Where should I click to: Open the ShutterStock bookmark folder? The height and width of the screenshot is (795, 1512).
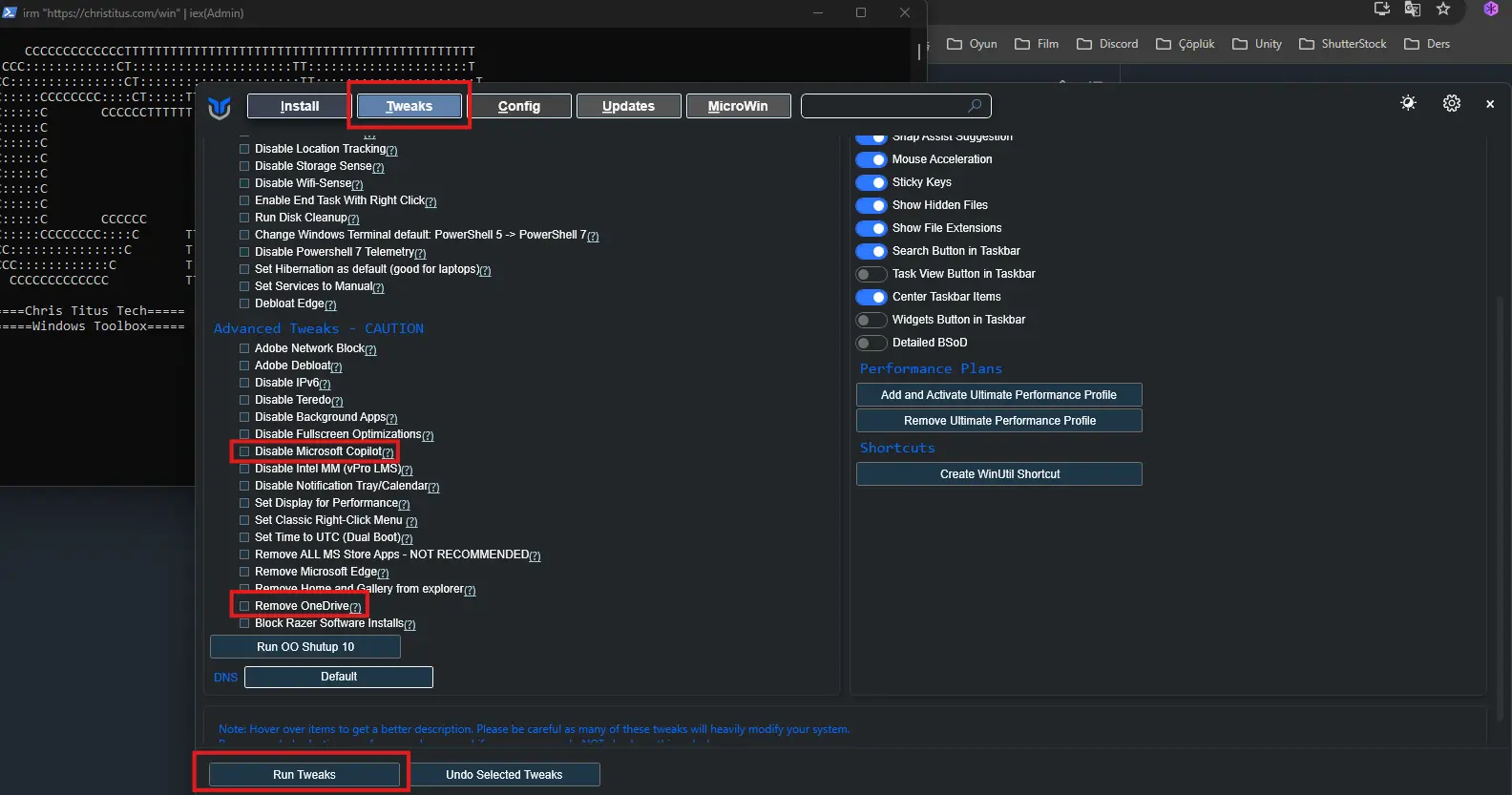[x=1343, y=44]
